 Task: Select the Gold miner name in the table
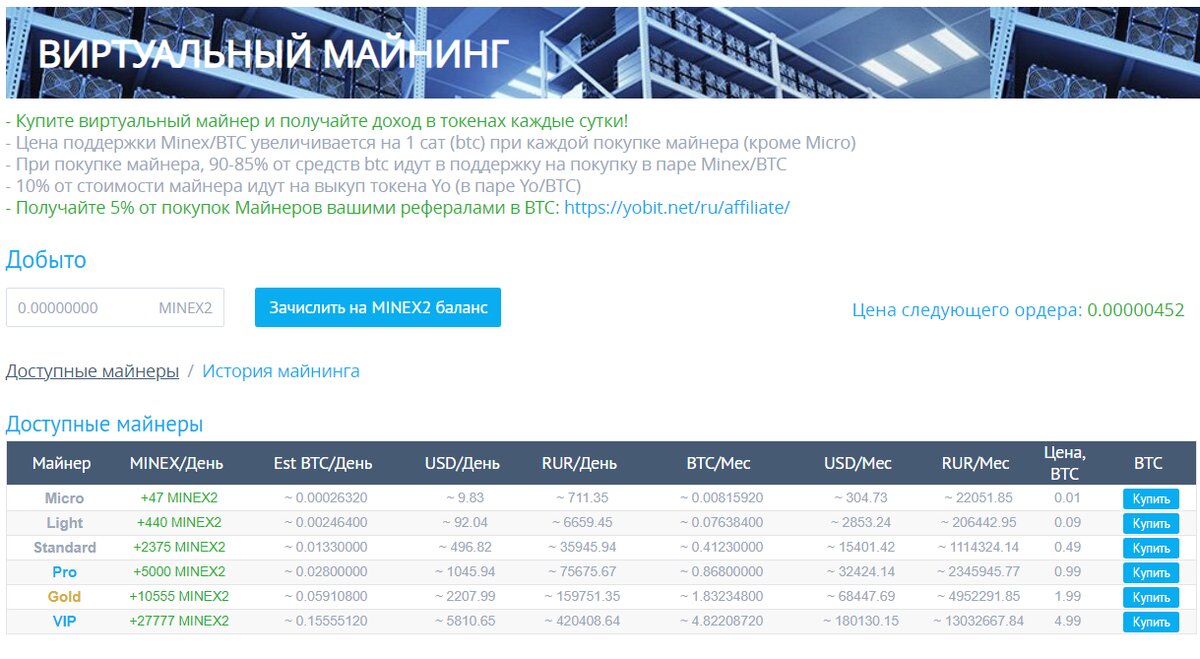pos(66,597)
